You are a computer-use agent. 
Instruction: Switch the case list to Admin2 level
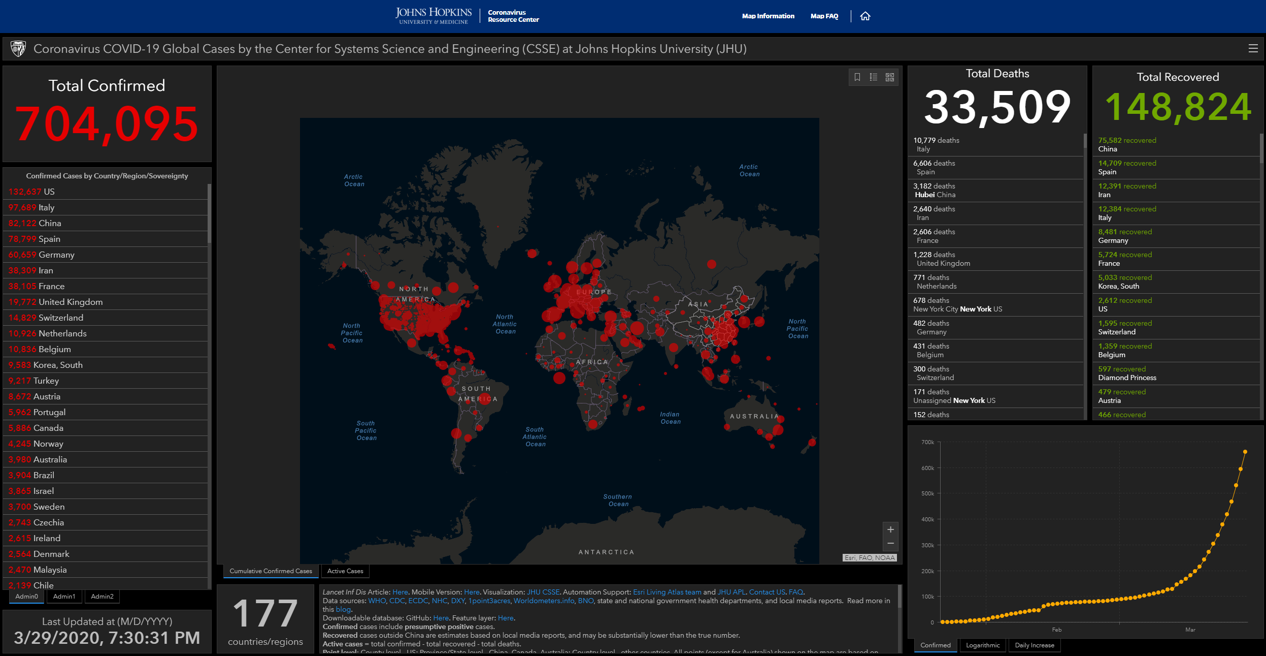[x=102, y=596]
